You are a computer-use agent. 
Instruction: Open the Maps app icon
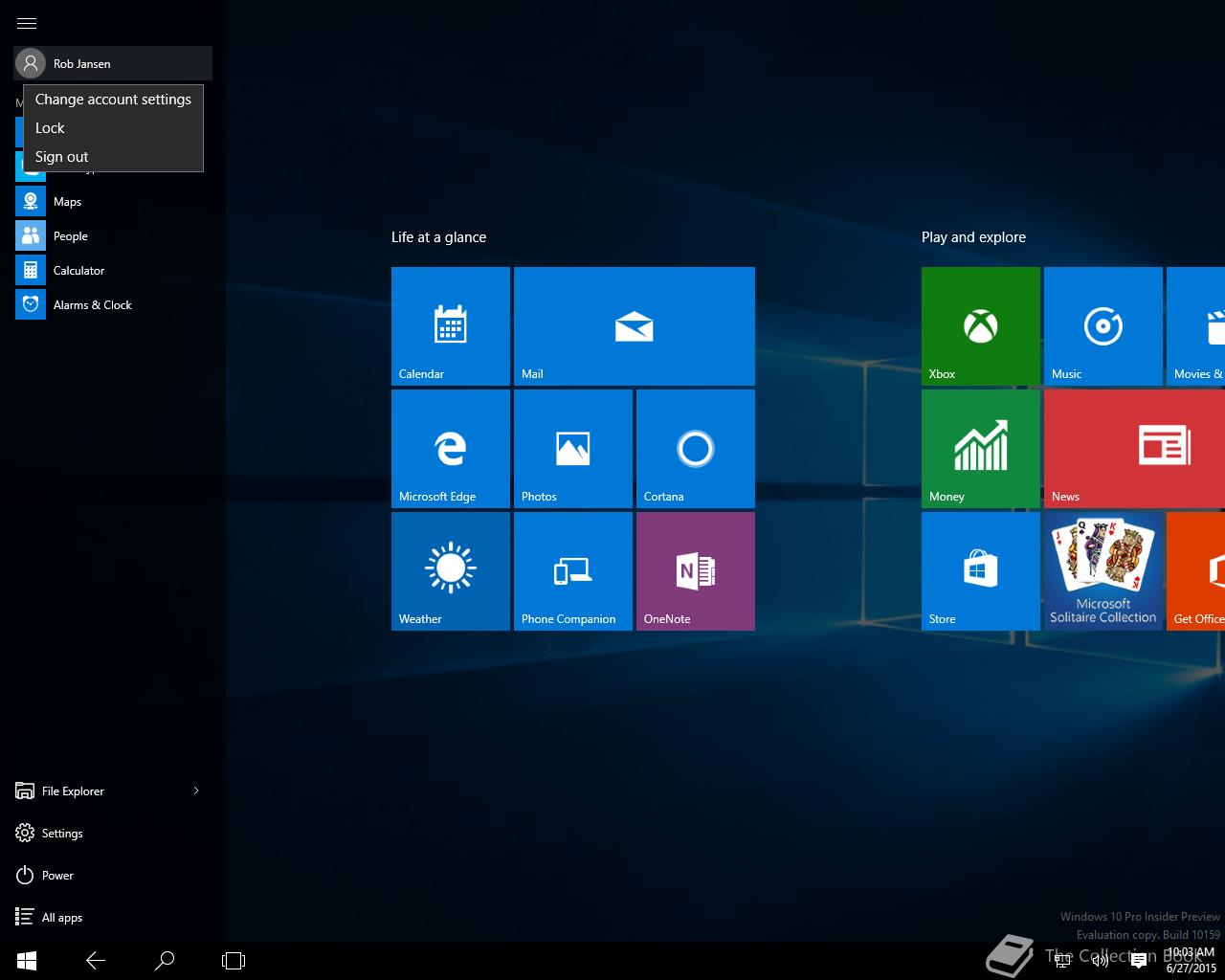coord(31,201)
